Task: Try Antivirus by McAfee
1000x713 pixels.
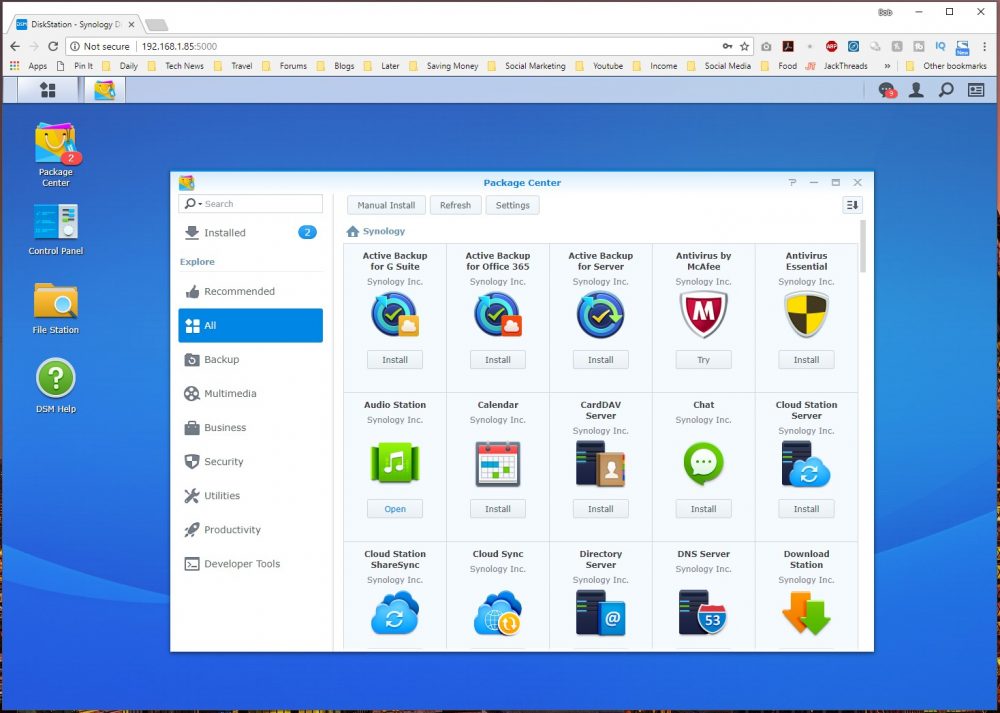Action: [x=703, y=360]
